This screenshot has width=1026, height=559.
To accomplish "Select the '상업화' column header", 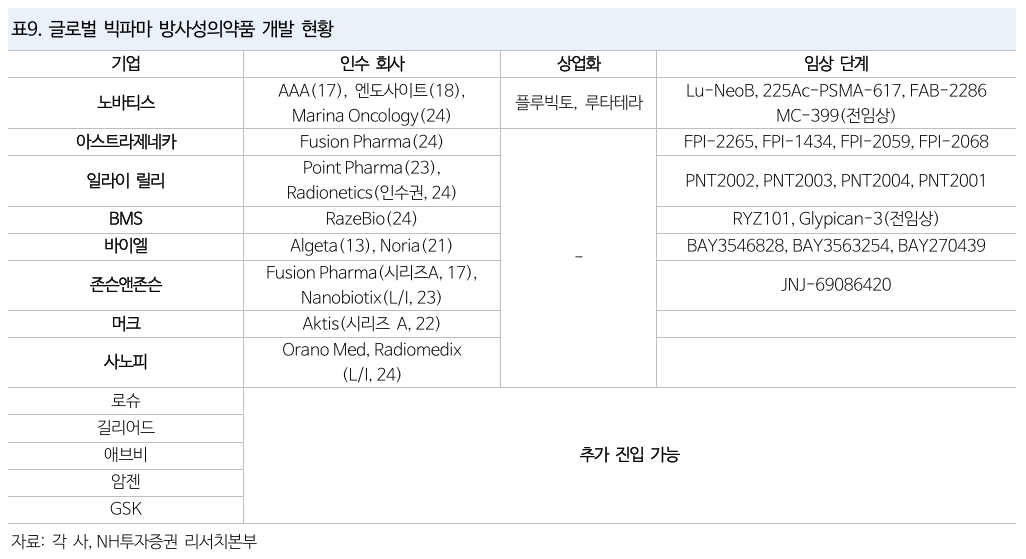I will point(578,64).
